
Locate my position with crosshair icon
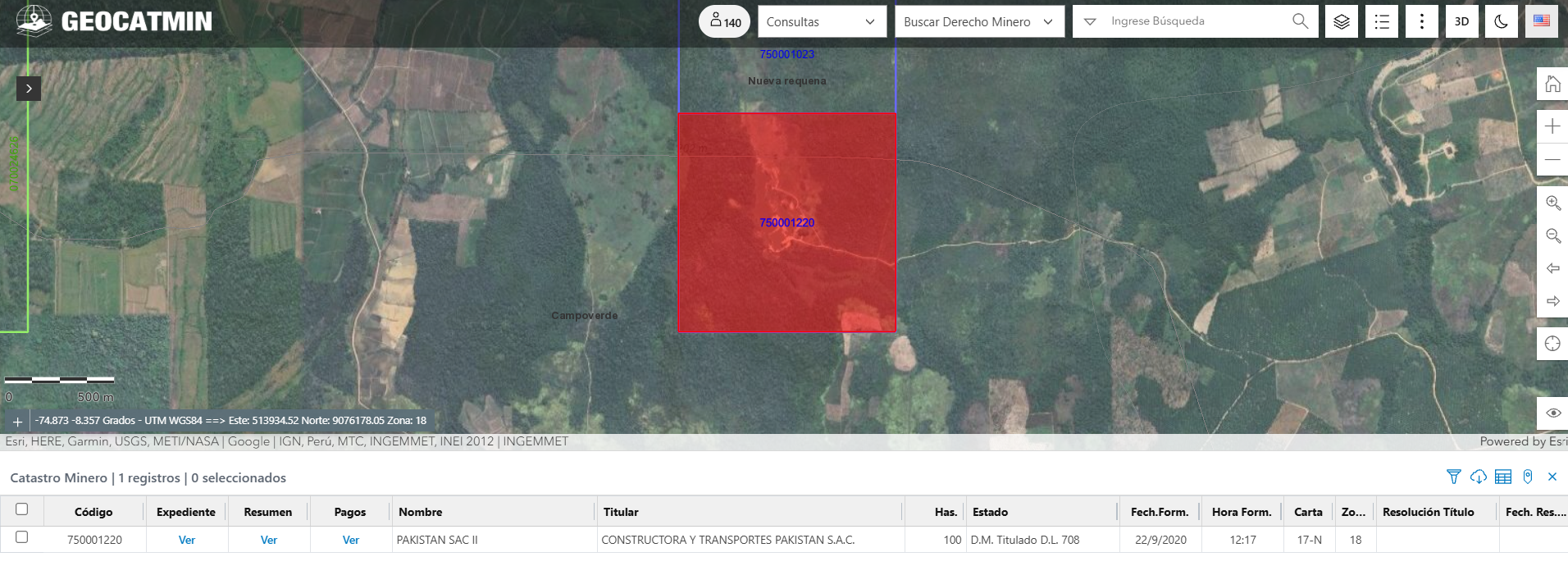[1552, 344]
